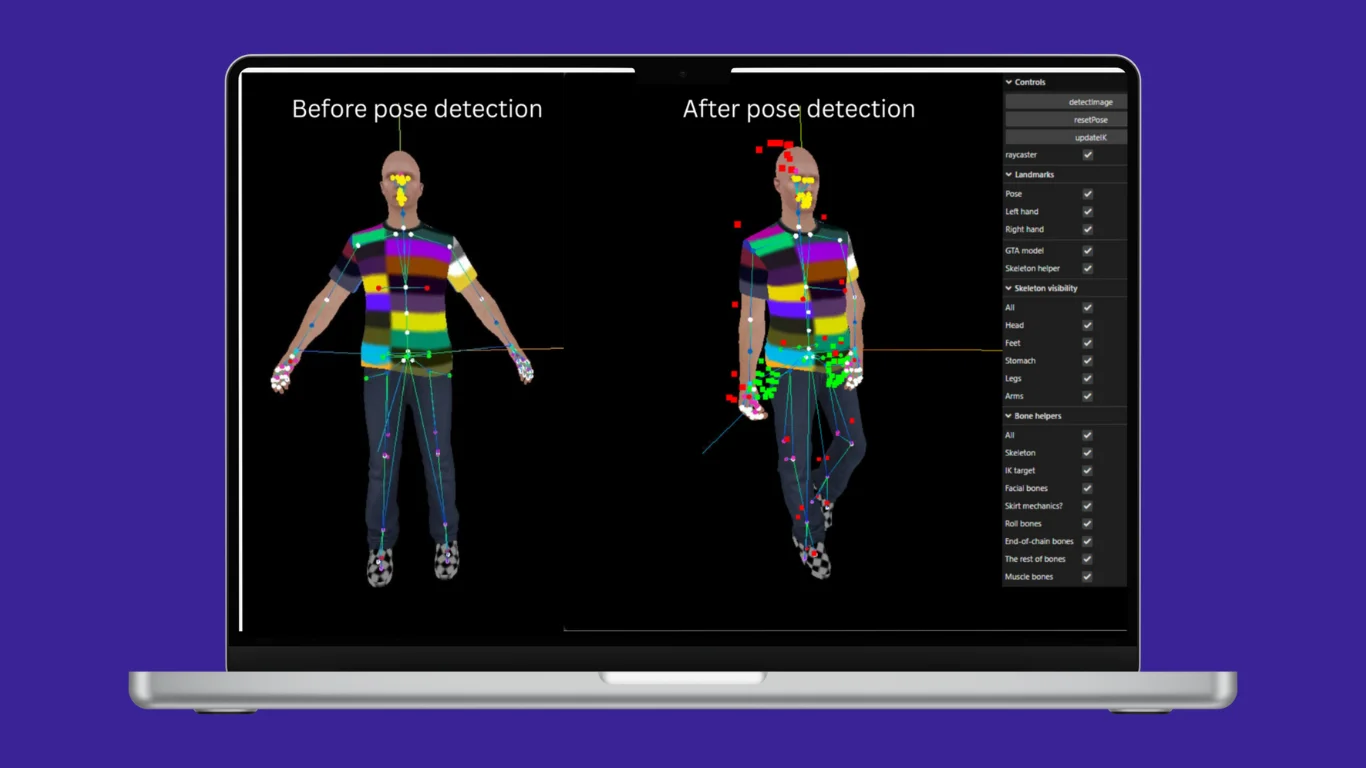Disable the Right hand landmarks
Image resolution: width=1366 pixels, height=768 pixels.
pyautogui.click(x=1087, y=229)
